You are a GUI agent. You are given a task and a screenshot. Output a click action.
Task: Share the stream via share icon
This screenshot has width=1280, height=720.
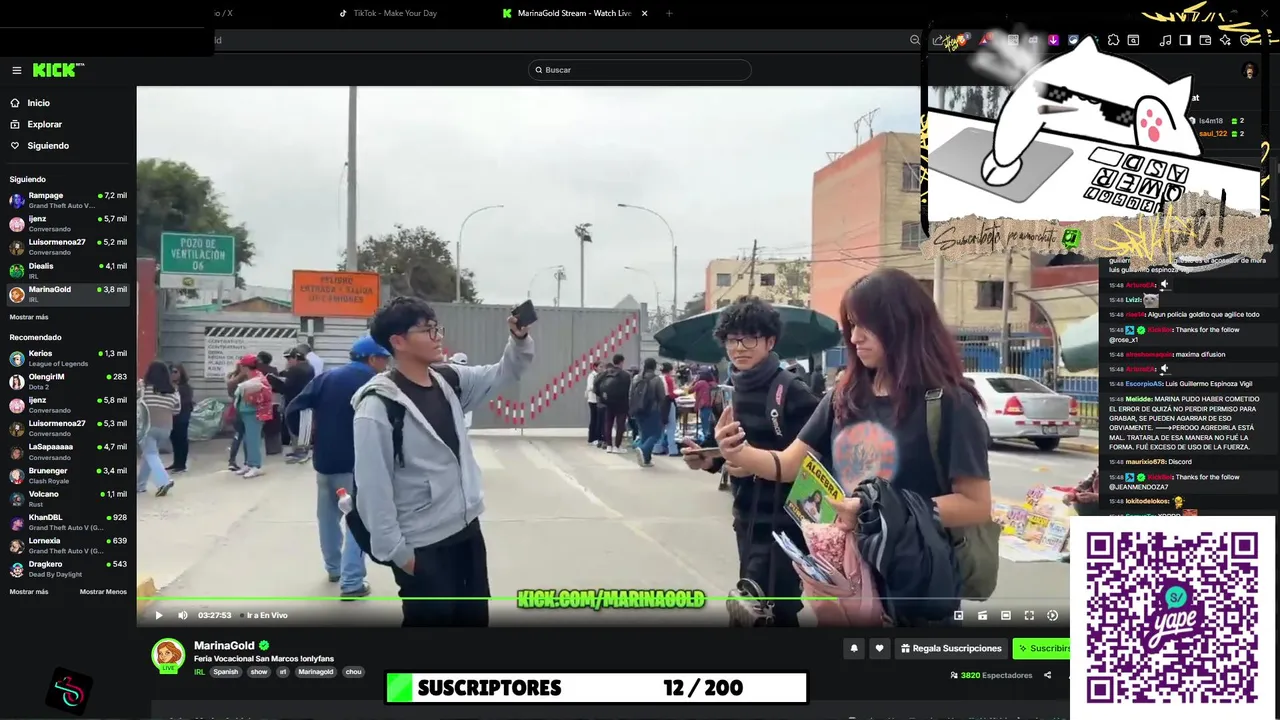1047,675
